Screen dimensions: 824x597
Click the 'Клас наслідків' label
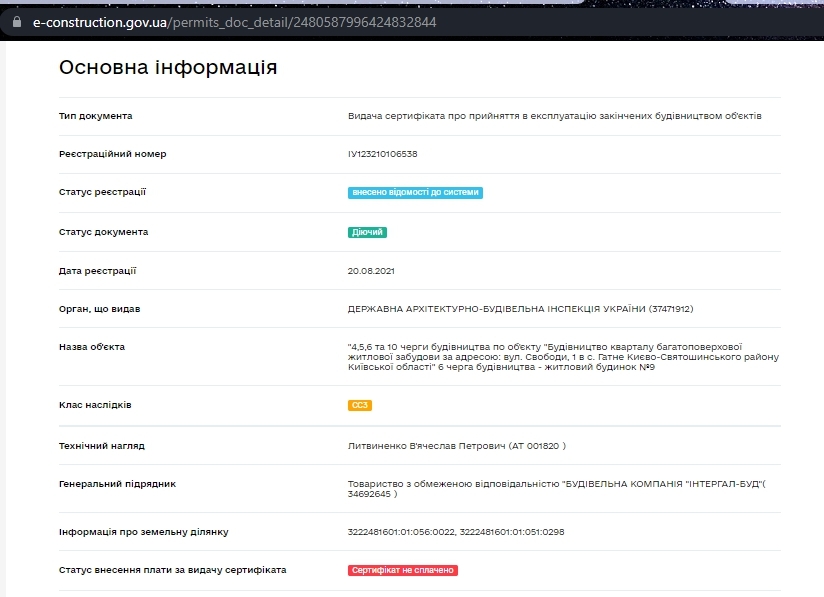(95, 405)
